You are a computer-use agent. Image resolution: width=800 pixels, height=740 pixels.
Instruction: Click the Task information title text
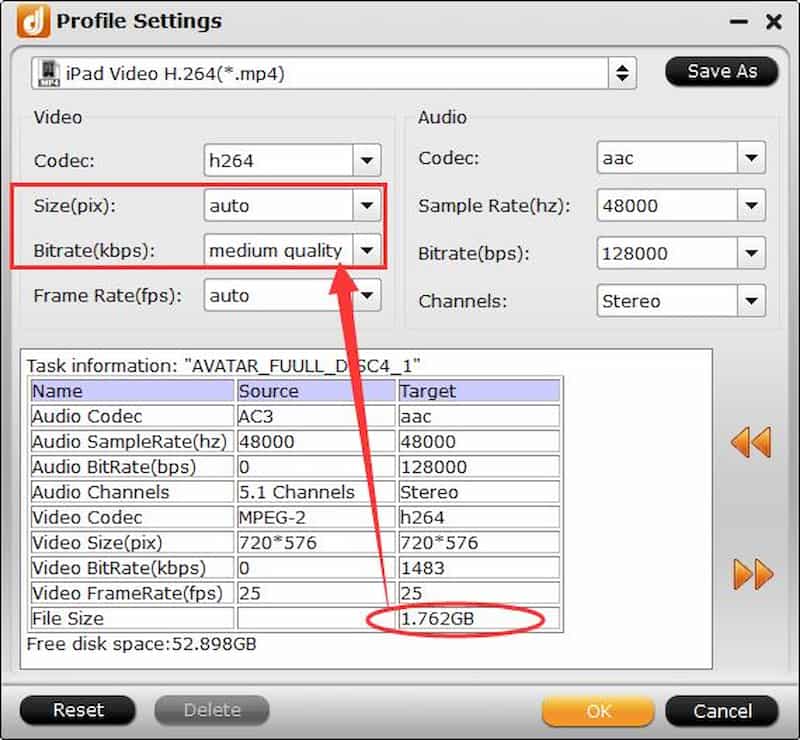click(223, 366)
